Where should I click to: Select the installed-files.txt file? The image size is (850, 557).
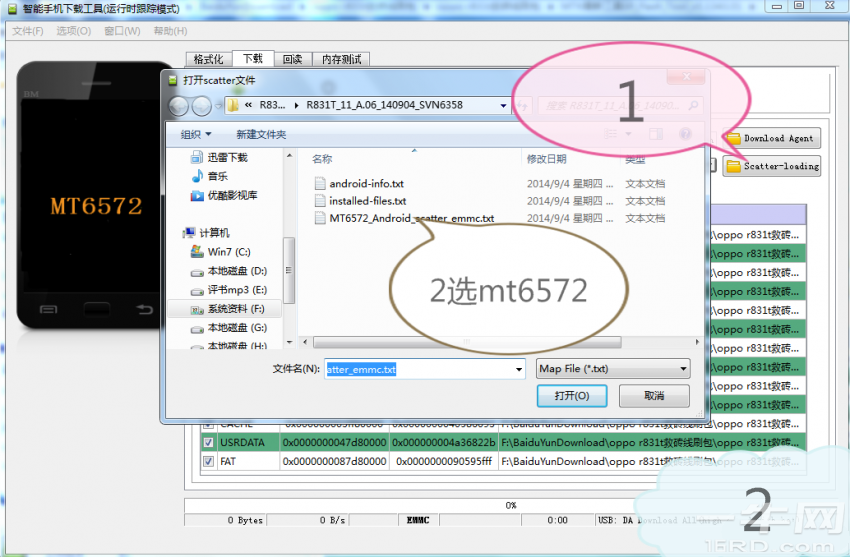click(x=367, y=201)
